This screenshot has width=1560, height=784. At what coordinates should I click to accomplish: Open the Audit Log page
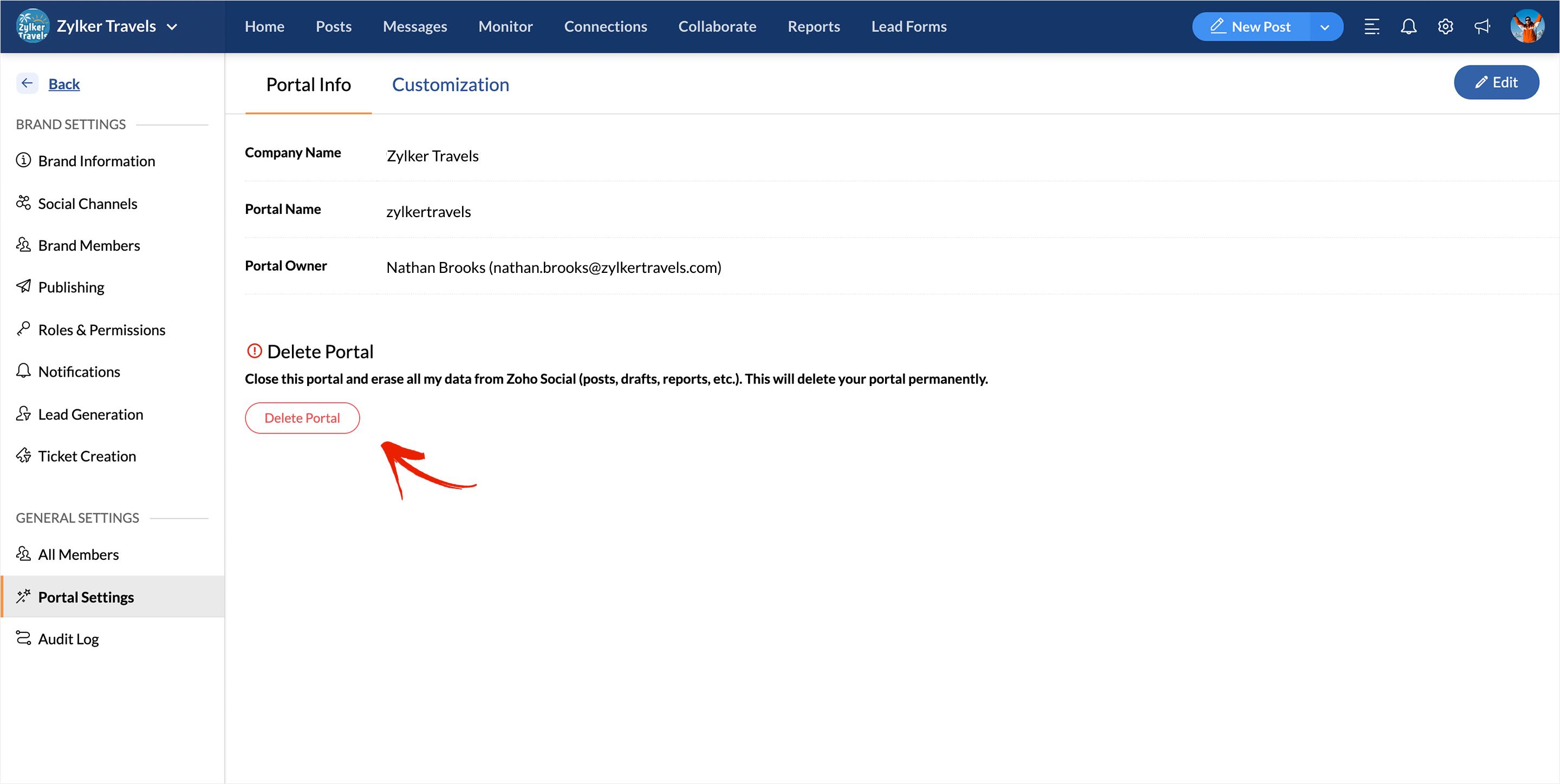pos(68,639)
